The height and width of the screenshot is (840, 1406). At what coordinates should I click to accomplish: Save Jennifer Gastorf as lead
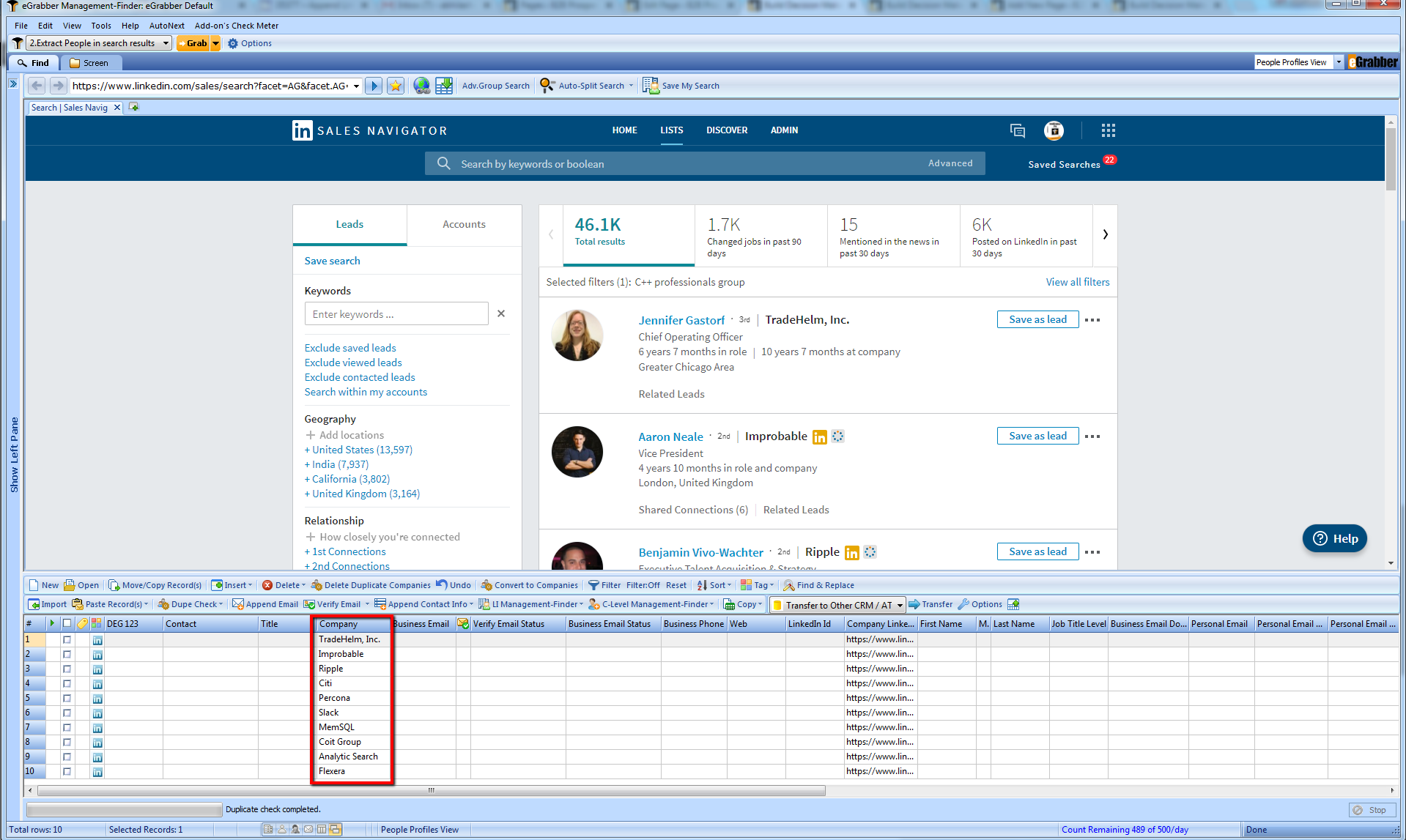pos(1037,319)
